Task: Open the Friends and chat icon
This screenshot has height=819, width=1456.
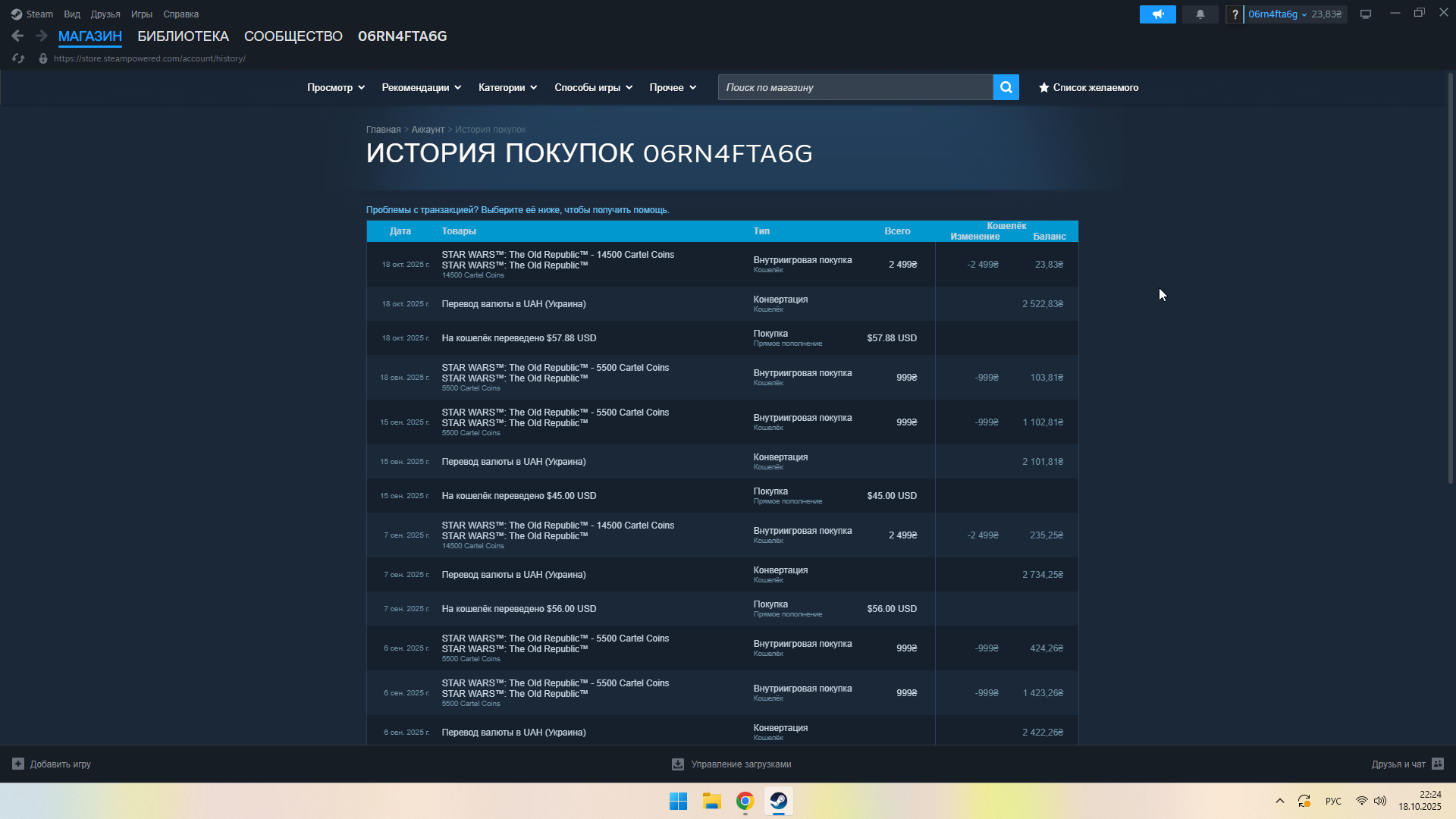Action: [1438, 764]
